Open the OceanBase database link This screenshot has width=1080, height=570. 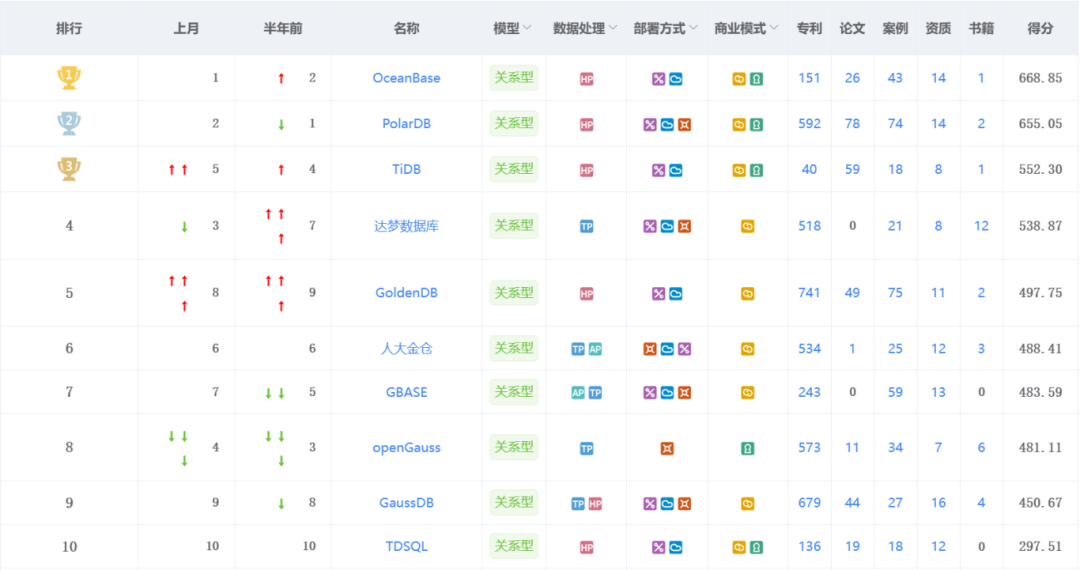point(406,78)
